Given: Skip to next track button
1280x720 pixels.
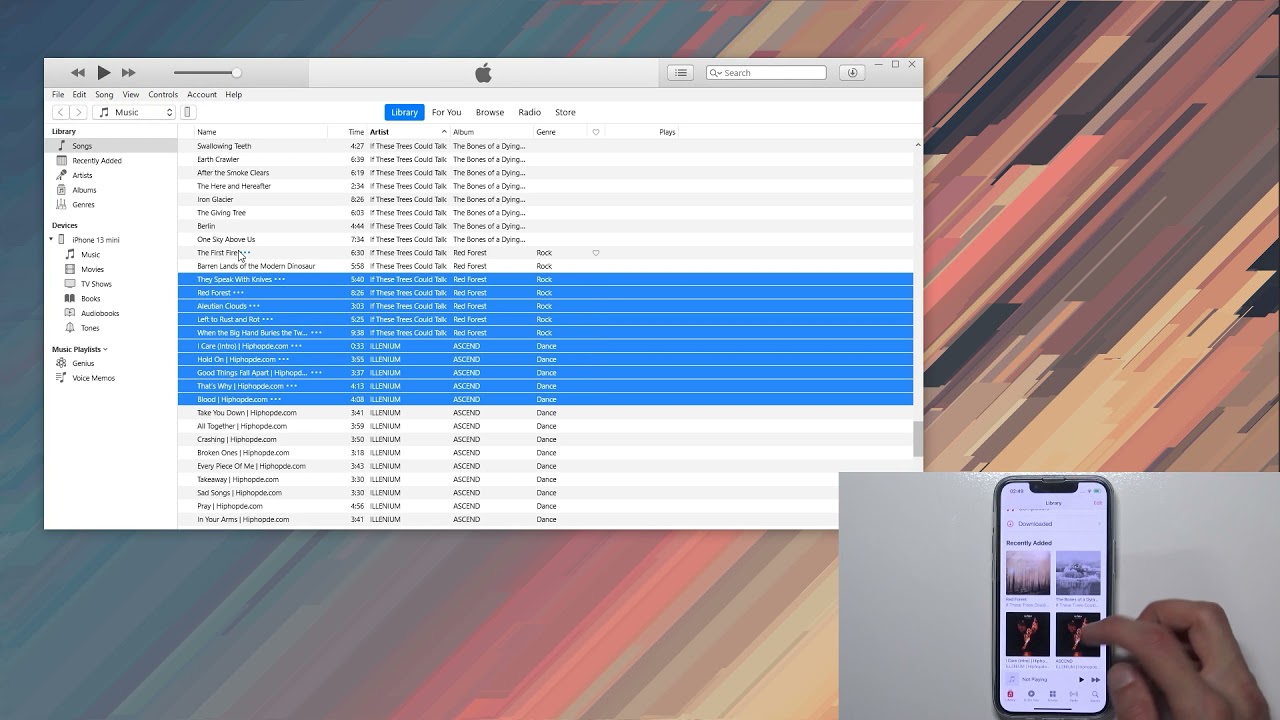Looking at the screenshot, I should click(x=129, y=73).
